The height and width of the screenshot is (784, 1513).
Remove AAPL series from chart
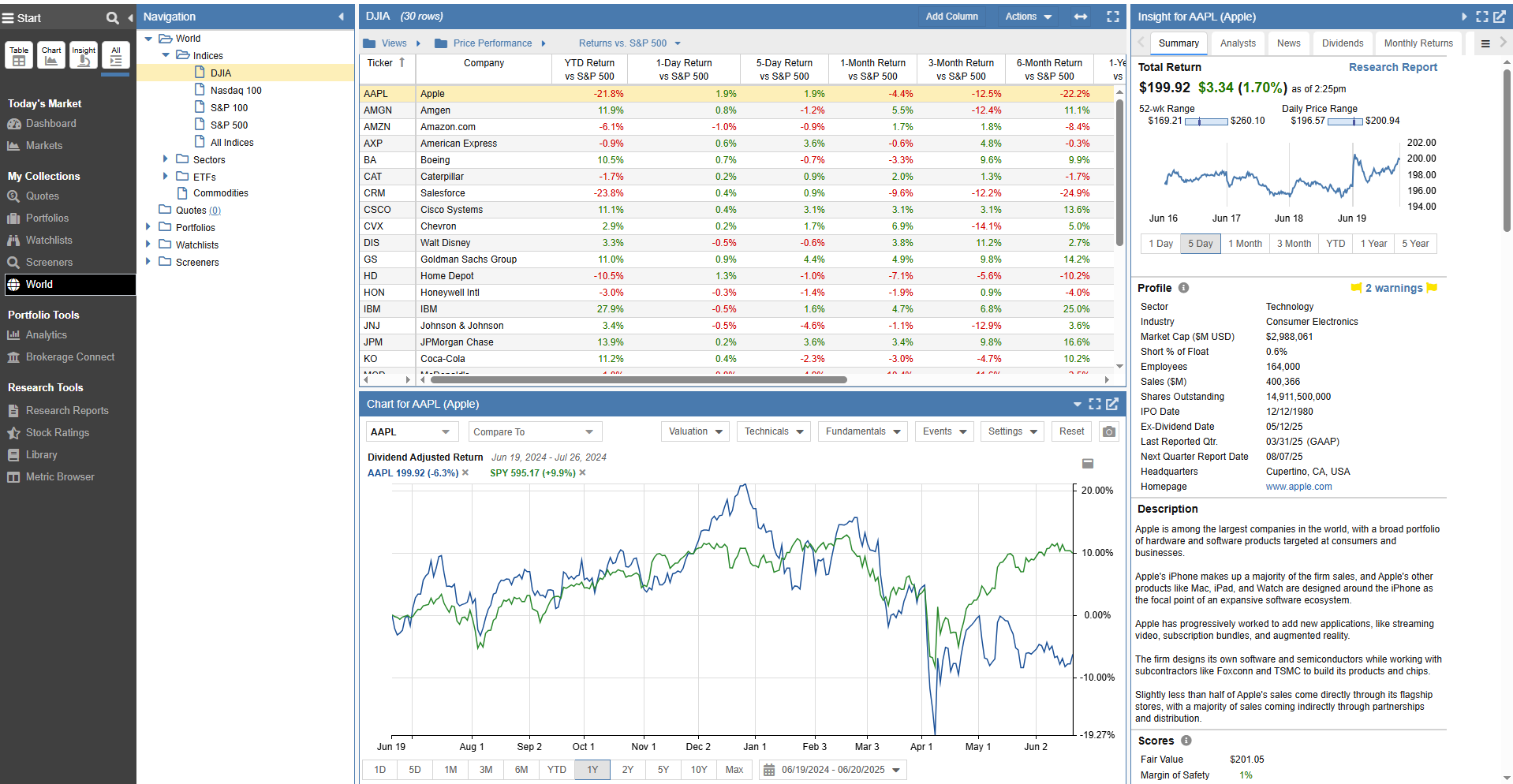[465, 473]
